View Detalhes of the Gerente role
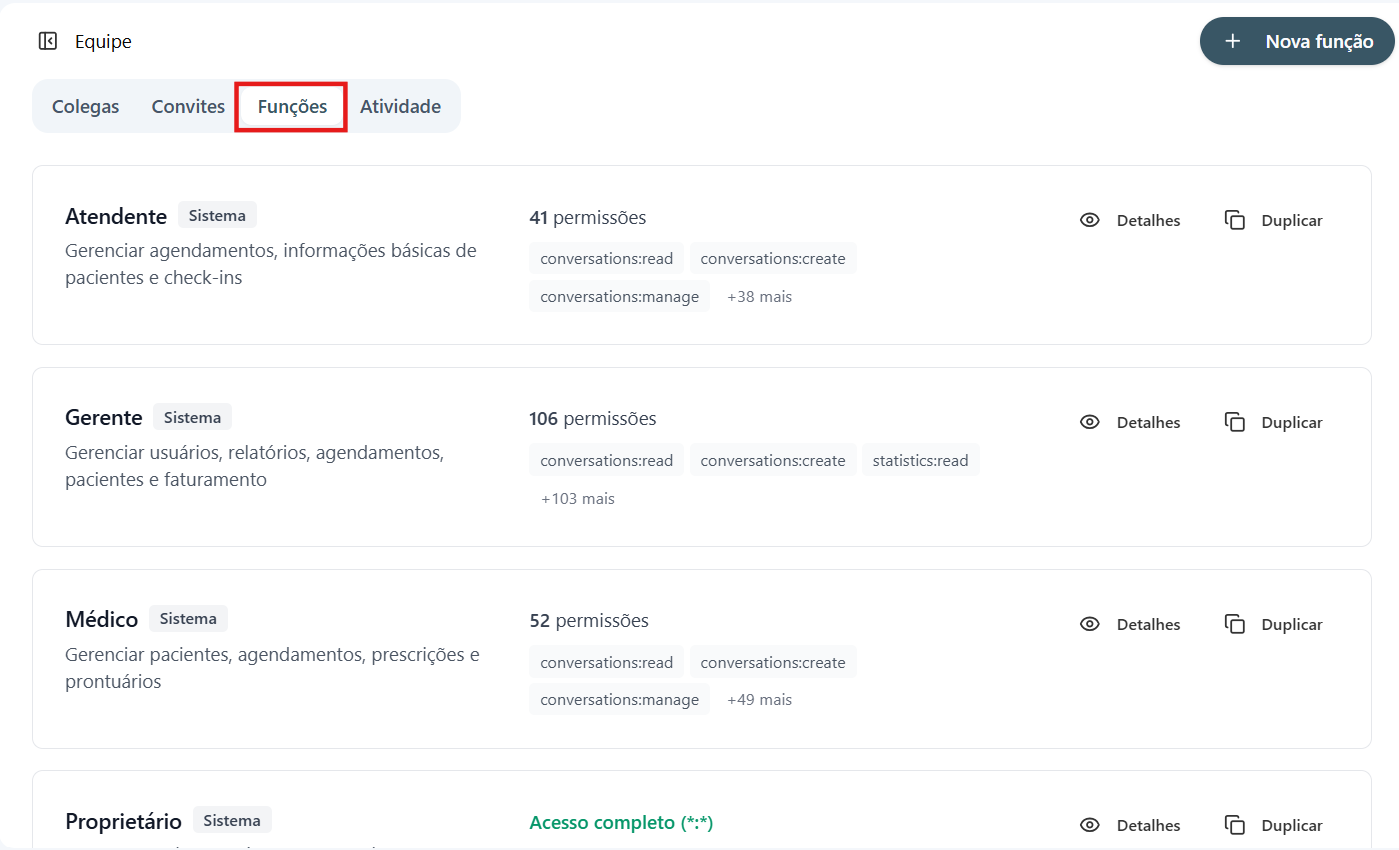1399x850 pixels. [x=1131, y=422]
